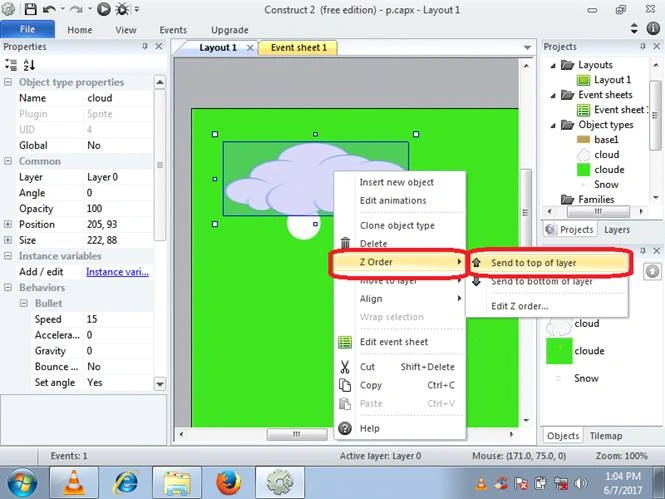The width and height of the screenshot is (665, 499).
Task: Open the Upgrade ribbon tab
Action: [x=230, y=30]
